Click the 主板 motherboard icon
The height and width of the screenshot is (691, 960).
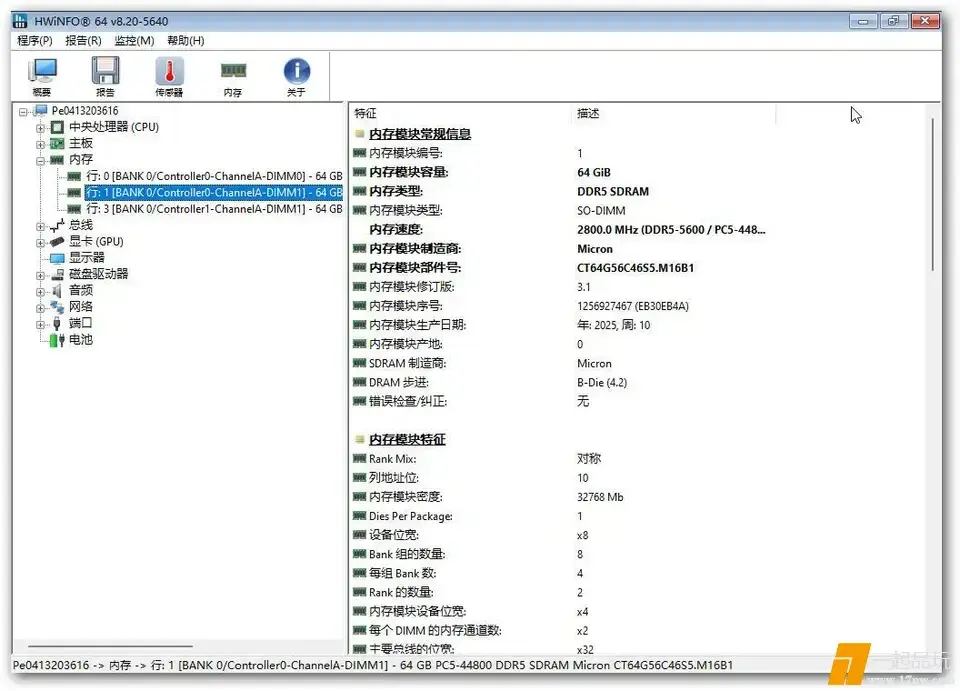tap(57, 144)
